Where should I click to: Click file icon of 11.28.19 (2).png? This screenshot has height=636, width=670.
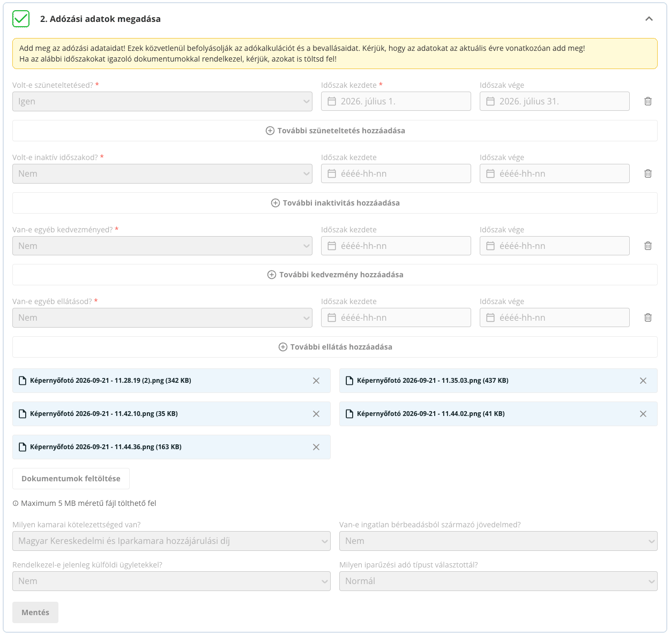(23, 380)
